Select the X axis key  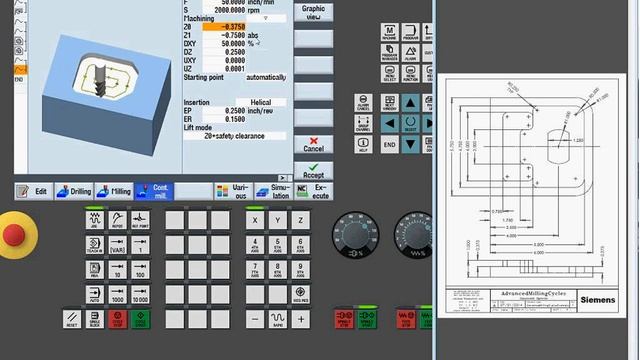pyautogui.click(x=255, y=220)
